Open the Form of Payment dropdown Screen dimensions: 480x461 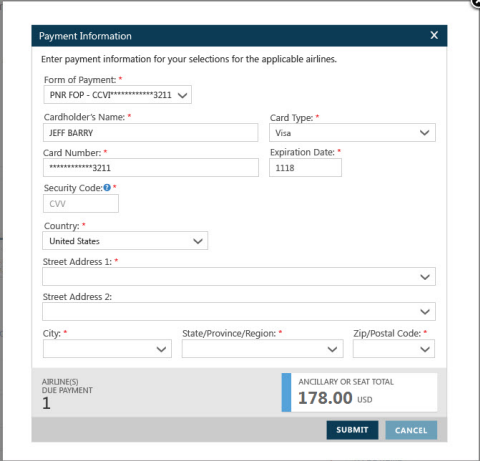pos(117,95)
